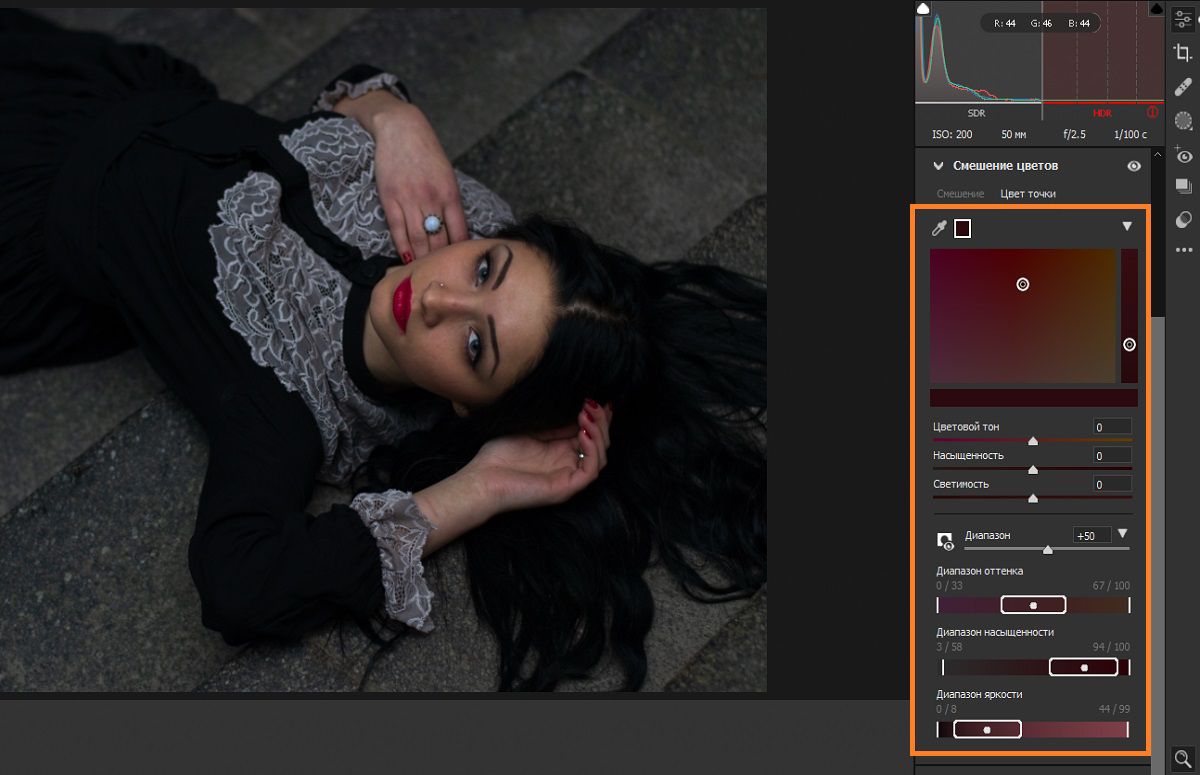Switch to the Цвет точки tab
The image size is (1200, 775).
[1028, 193]
